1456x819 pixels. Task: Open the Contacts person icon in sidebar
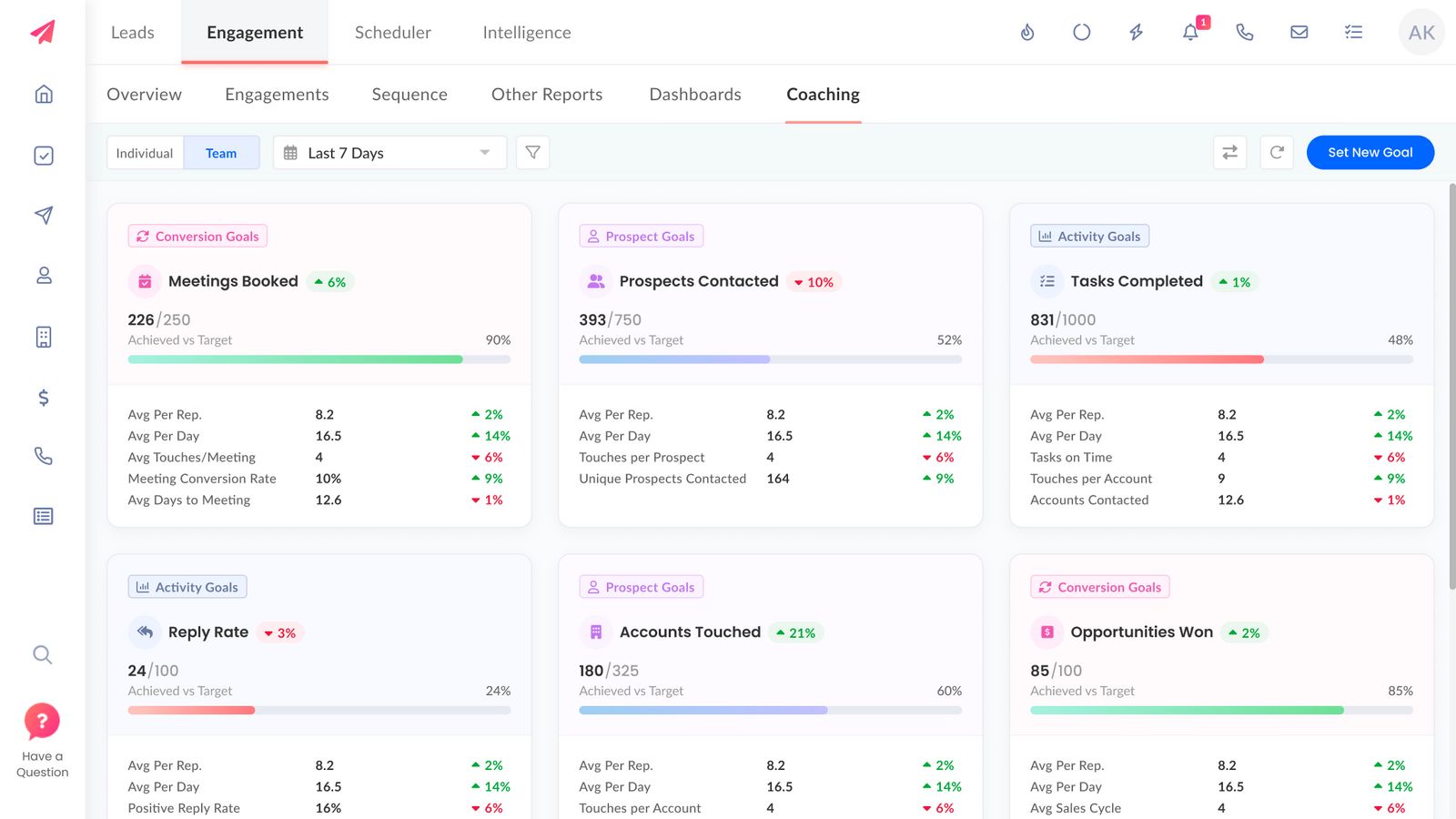pyautogui.click(x=43, y=275)
